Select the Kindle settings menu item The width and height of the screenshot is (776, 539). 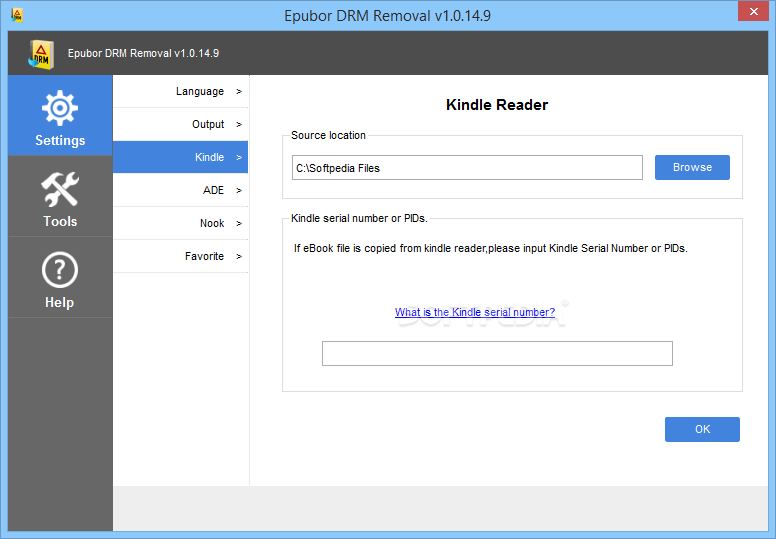point(181,157)
